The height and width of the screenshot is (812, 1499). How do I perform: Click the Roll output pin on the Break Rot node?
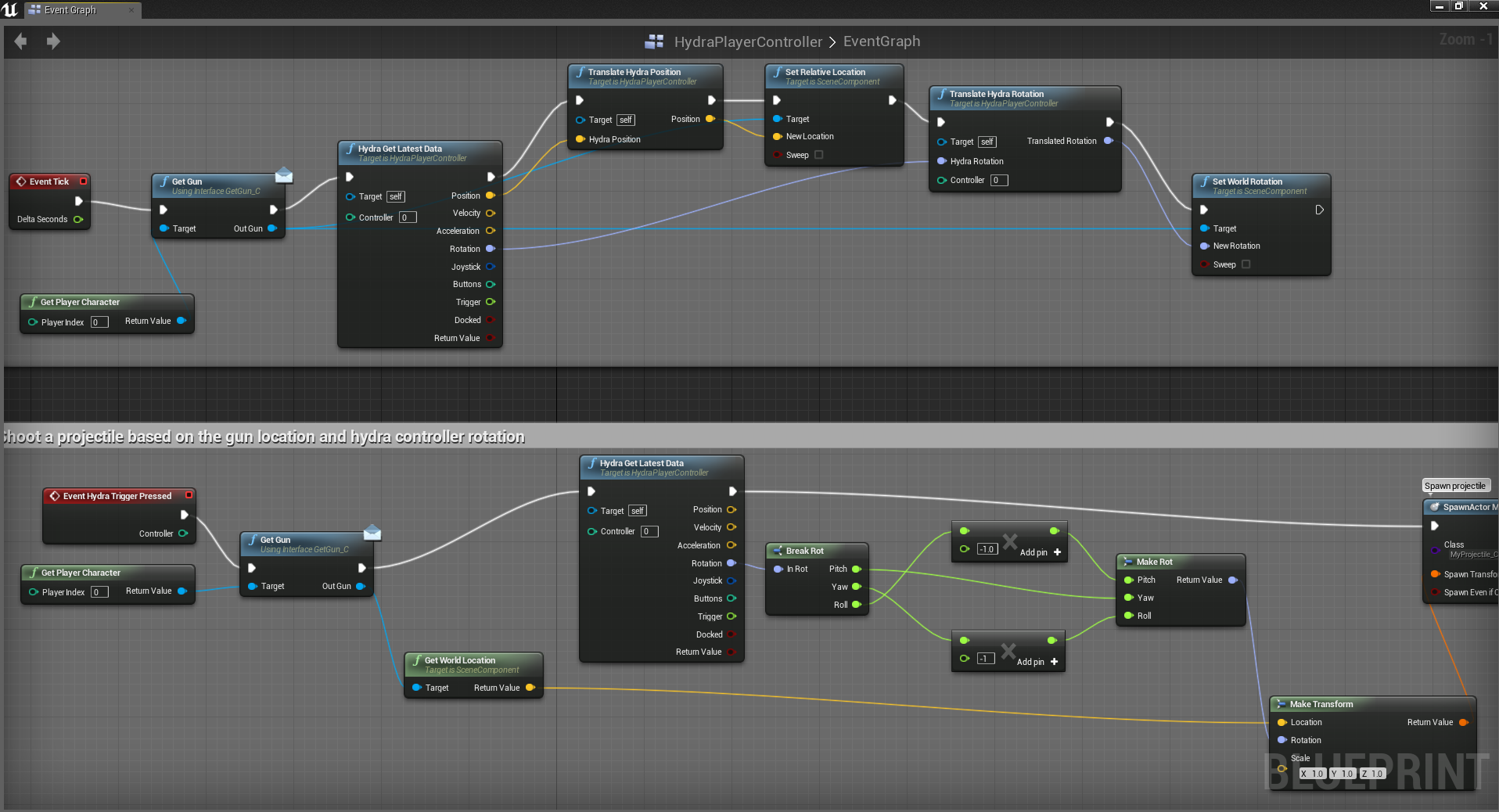click(857, 605)
